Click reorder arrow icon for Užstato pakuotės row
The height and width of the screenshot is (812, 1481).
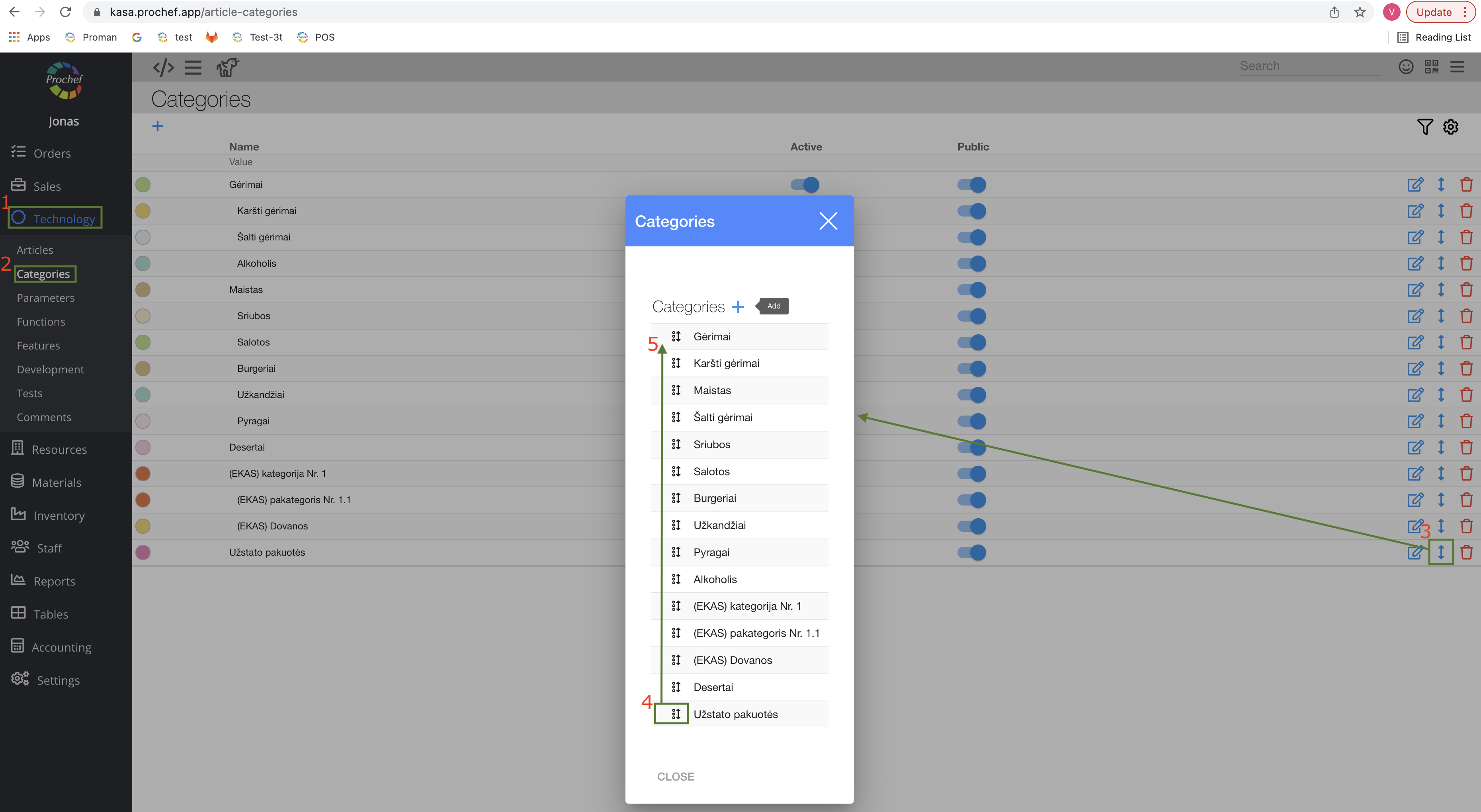1441,552
